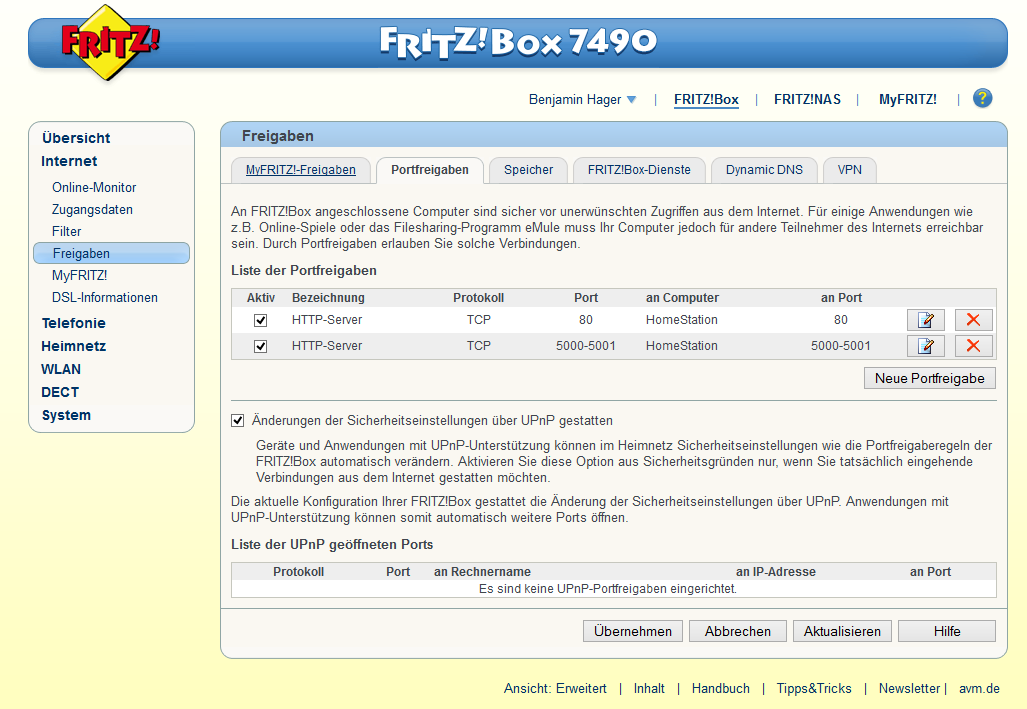Delete the 5000-5001 HTTP-Server rule
The height and width of the screenshot is (709, 1027).
[x=973, y=346]
